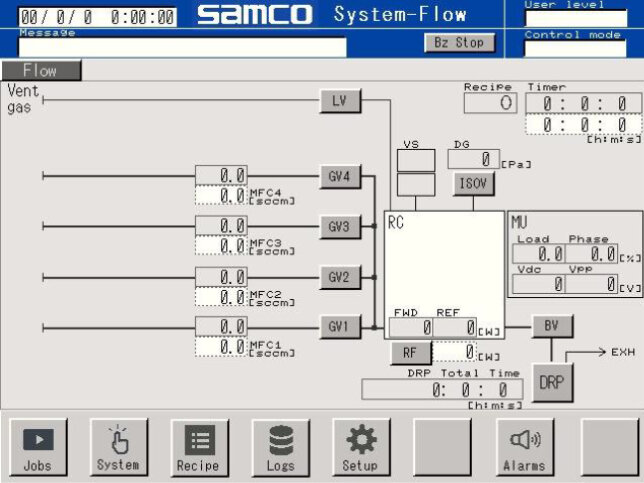This screenshot has width=644, height=483.
Task: Toggle the GV4 gas valve
Action: click(x=340, y=177)
